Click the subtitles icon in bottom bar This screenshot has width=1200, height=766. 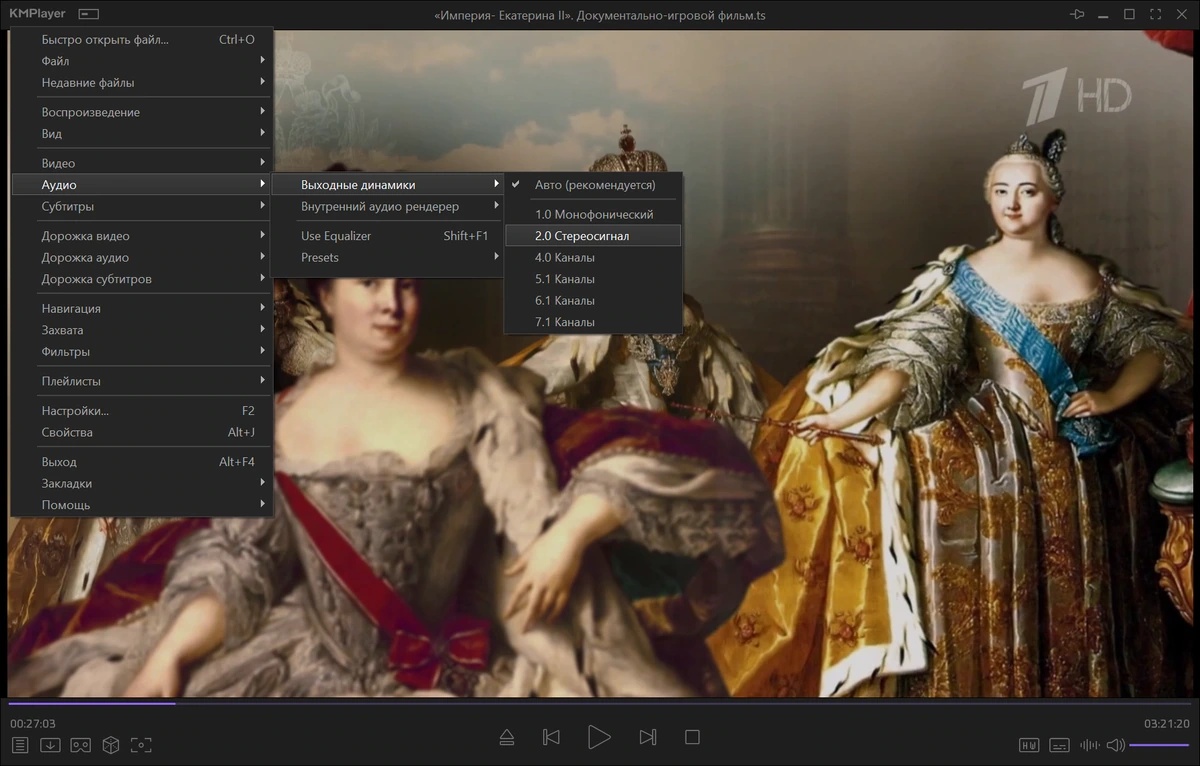pyautogui.click(x=1059, y=745)
